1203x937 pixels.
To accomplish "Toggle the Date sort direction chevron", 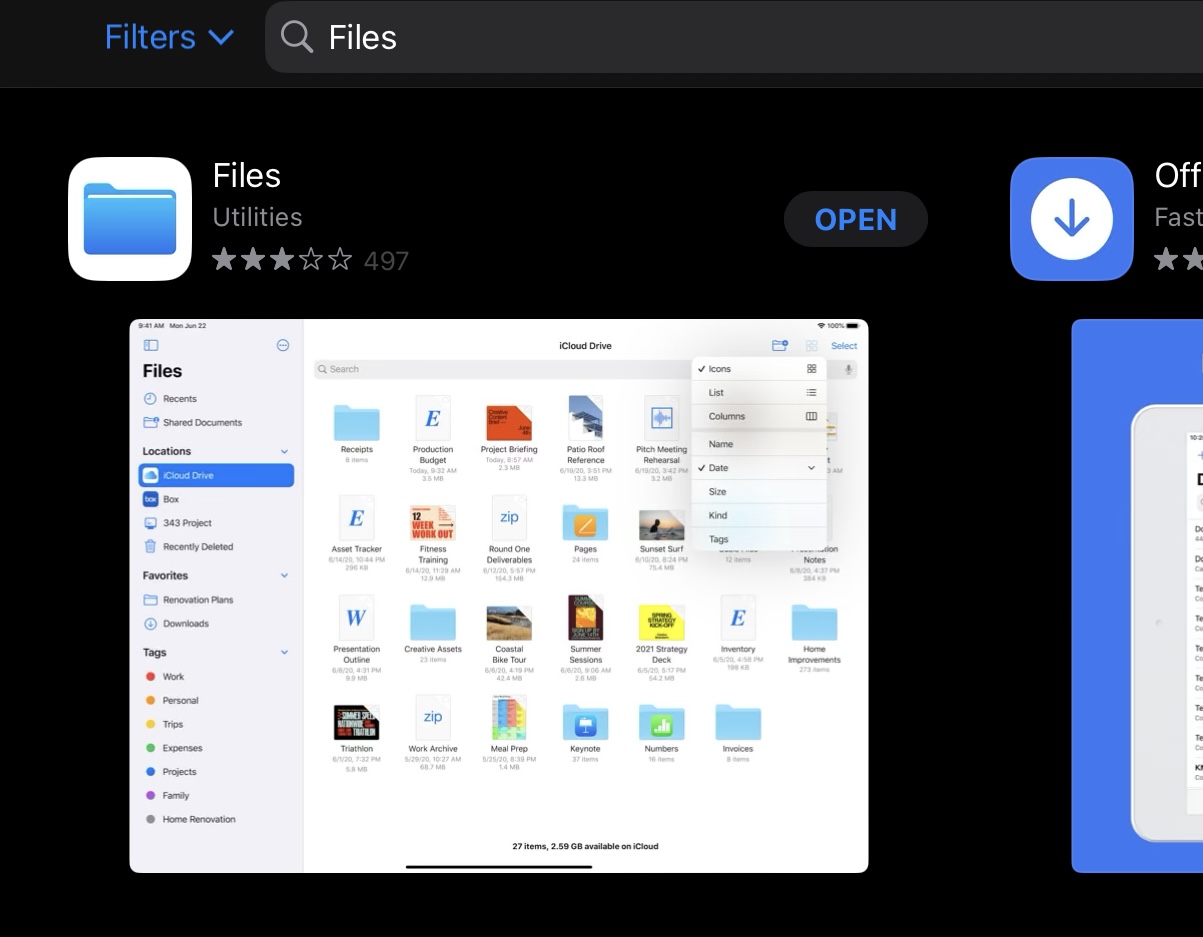I will pos(811,468).
